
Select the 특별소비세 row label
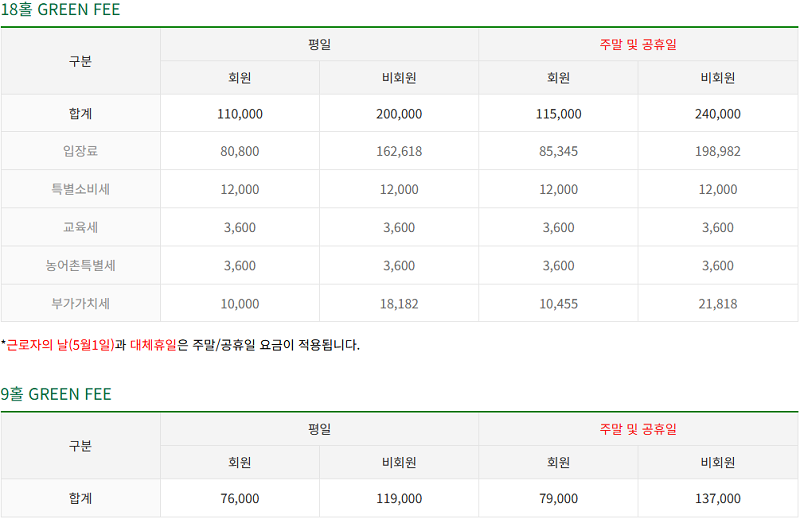click(80, 190)
